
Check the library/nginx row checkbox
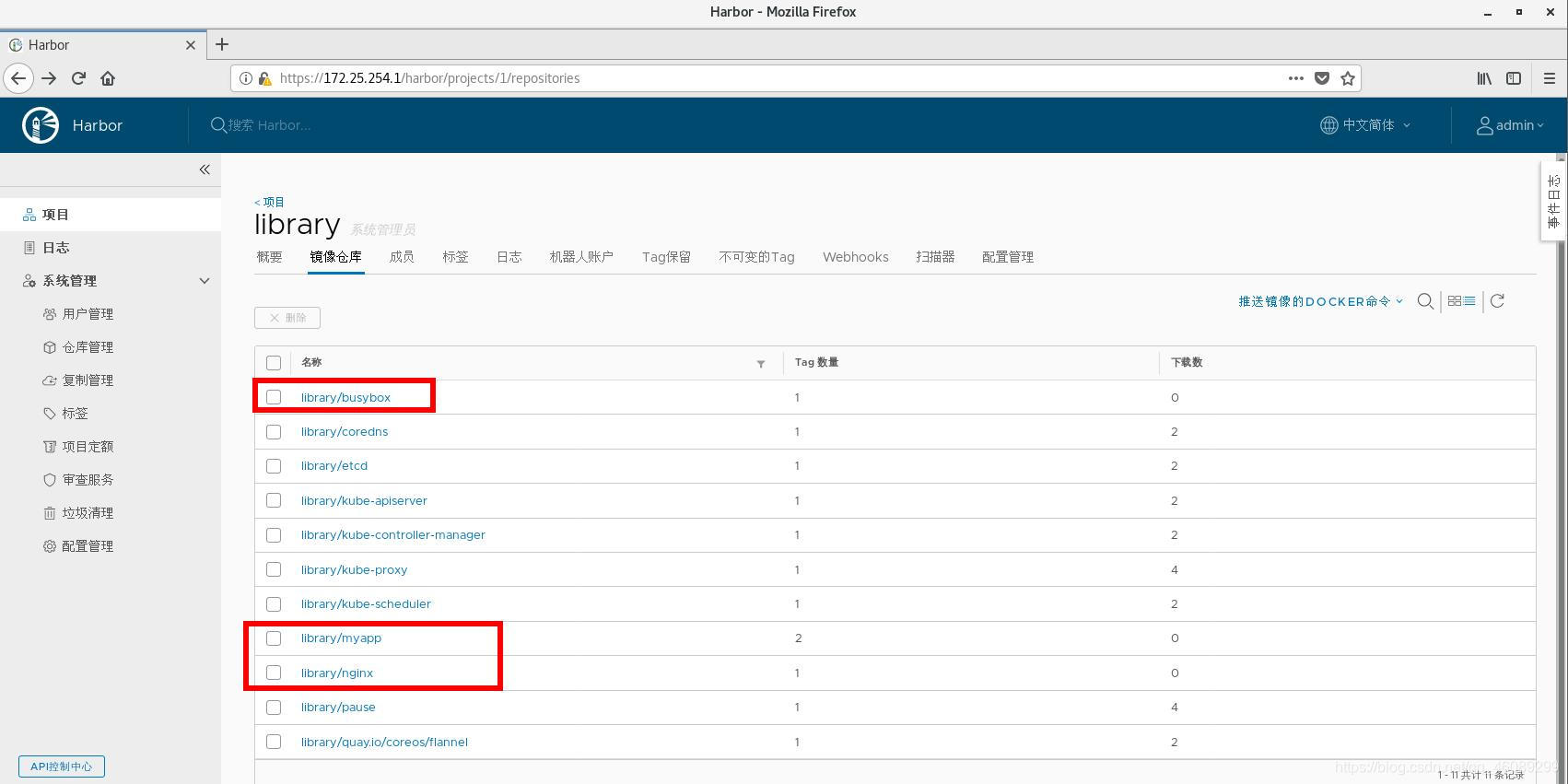(274, 673)
